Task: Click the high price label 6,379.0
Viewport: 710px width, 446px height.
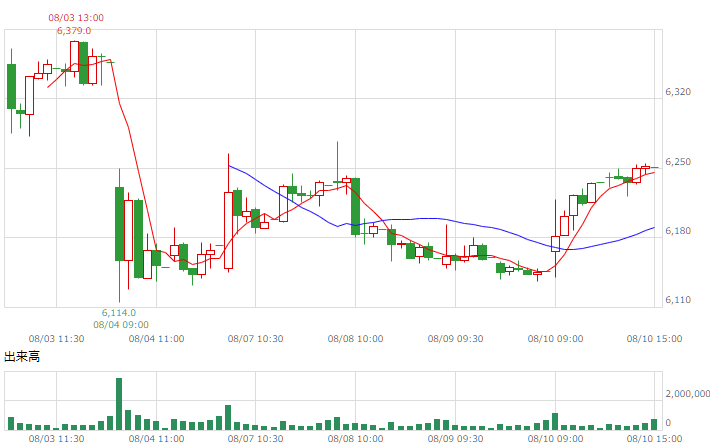Action: tap(74, 31)
